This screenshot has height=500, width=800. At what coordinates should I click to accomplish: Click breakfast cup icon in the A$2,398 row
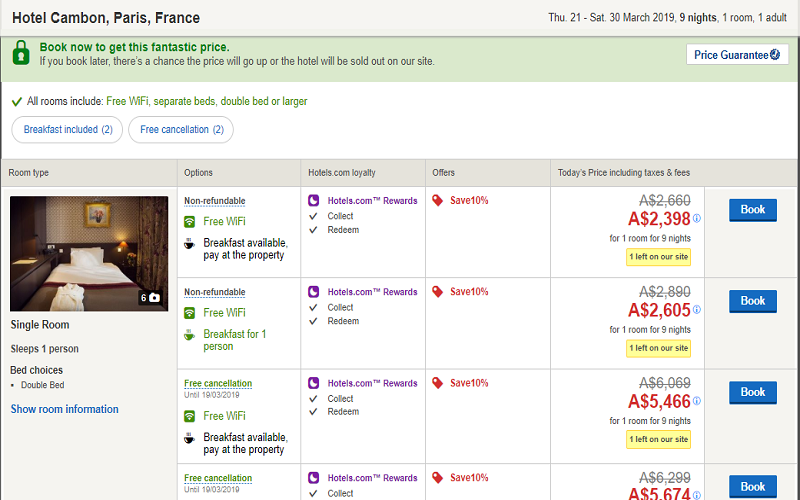pyautogui.click(x=189, y=244)
